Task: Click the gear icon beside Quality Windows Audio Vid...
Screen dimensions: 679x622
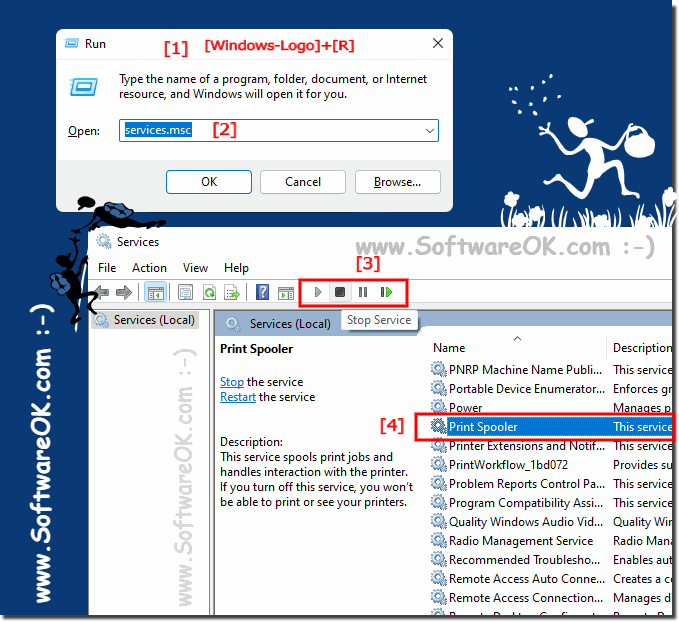Action: (x=439, y=522)
